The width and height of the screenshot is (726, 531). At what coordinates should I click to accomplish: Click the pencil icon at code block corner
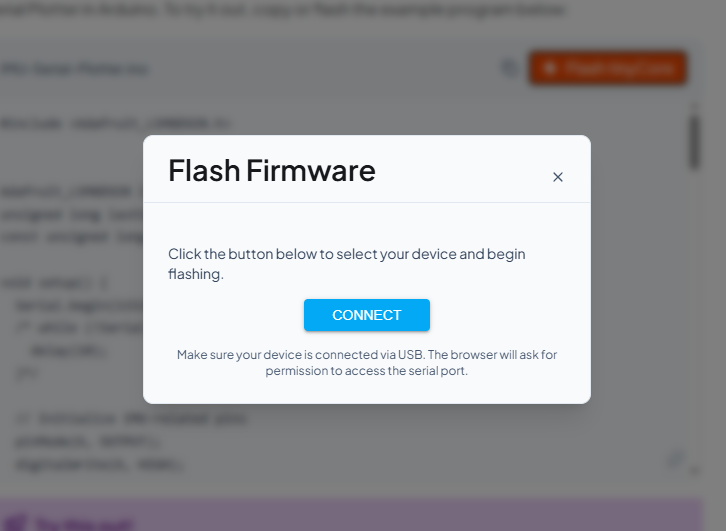[676, 460]
